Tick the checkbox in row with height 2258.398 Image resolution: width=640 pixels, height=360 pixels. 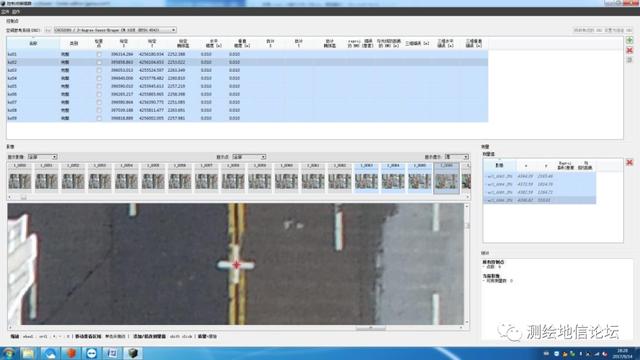click(x=99, y=94)
